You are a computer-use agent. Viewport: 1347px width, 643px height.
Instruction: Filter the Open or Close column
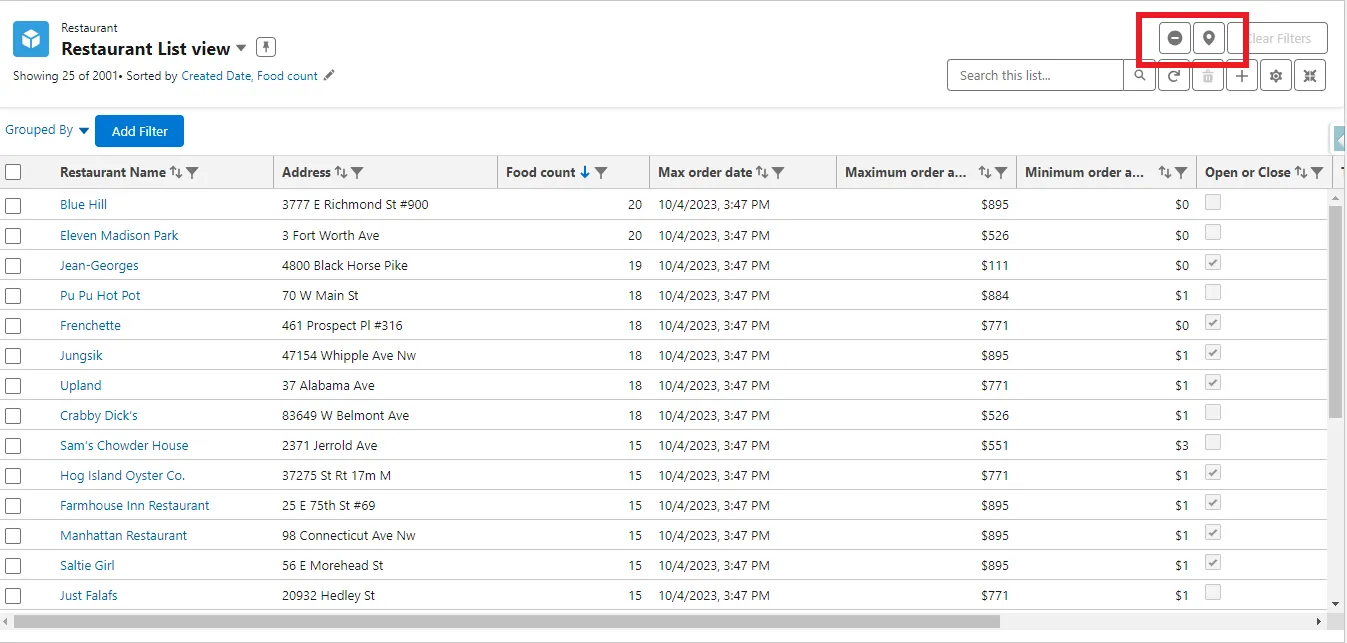(x=1318, y=172)
